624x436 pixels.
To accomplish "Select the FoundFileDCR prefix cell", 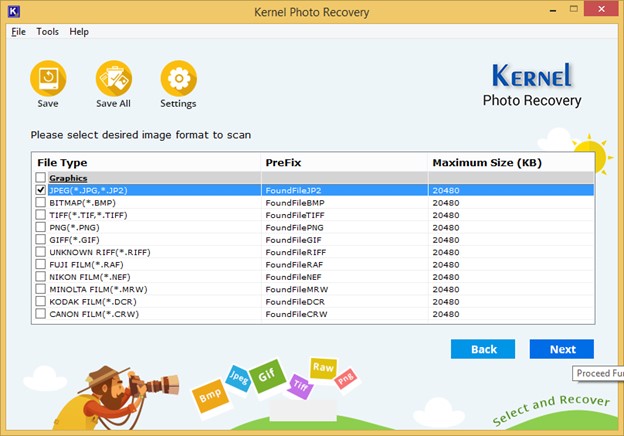I will pyautogui.click(x=345, y=302).
